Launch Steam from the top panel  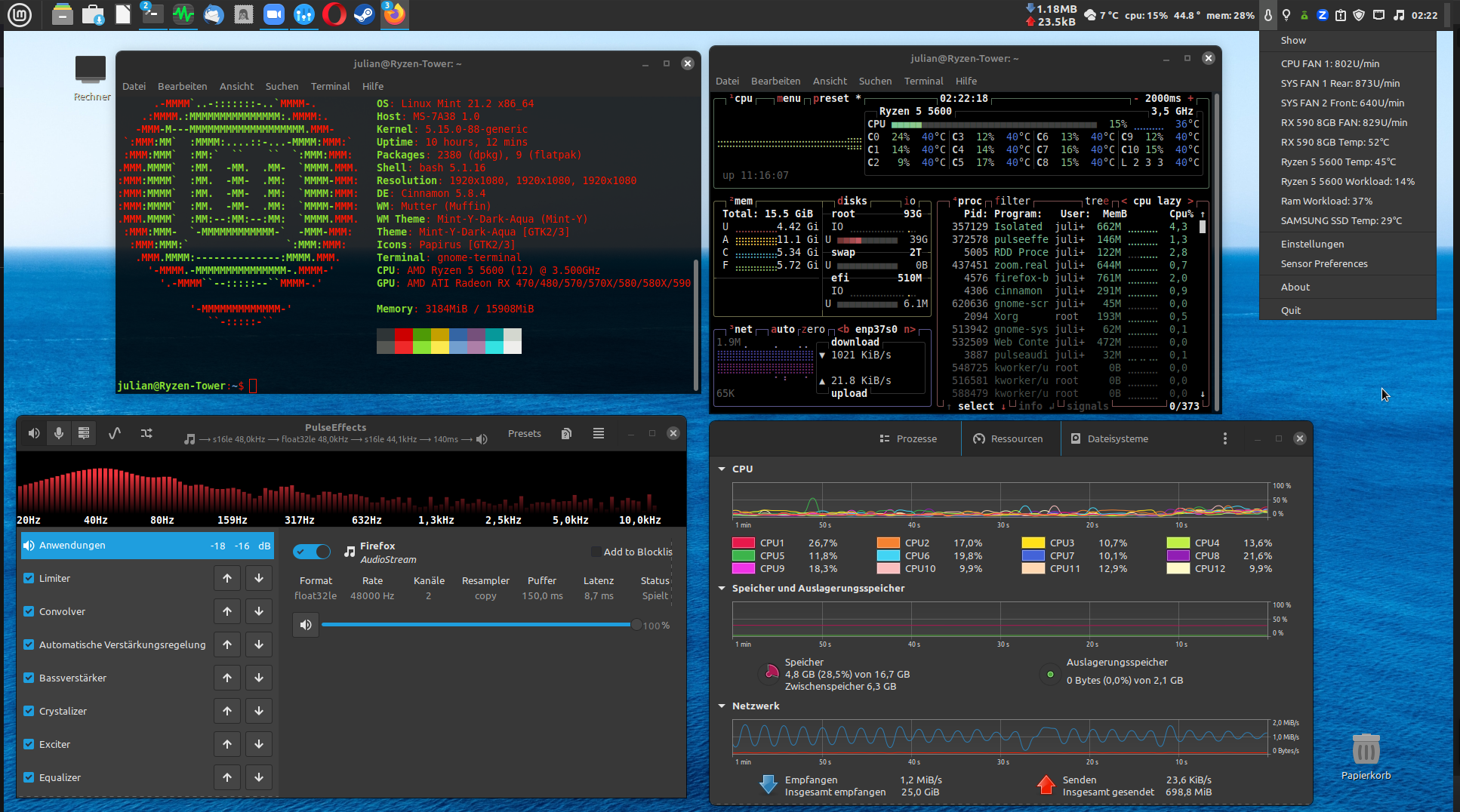tap(364, 14)
